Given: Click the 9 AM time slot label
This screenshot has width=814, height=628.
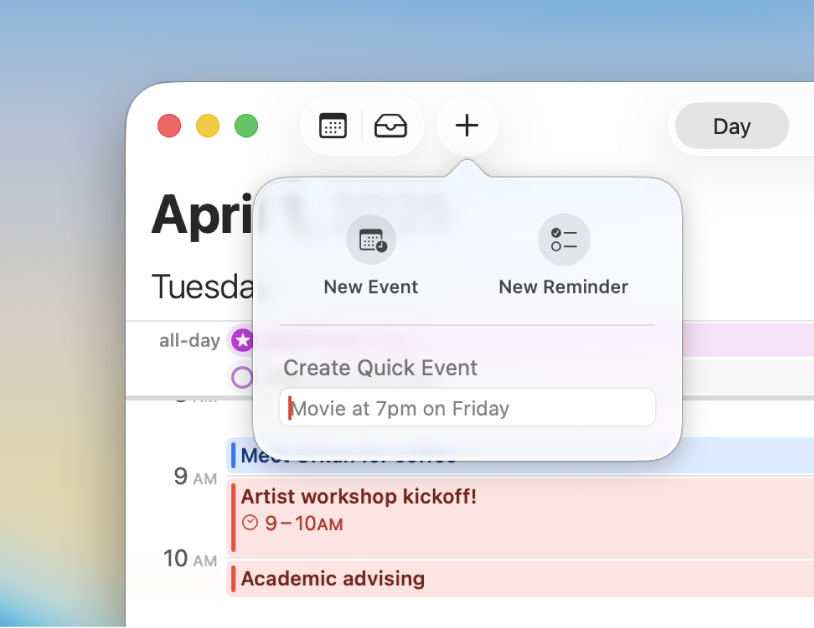Looking at the screenshot, I should pos(194,477).
